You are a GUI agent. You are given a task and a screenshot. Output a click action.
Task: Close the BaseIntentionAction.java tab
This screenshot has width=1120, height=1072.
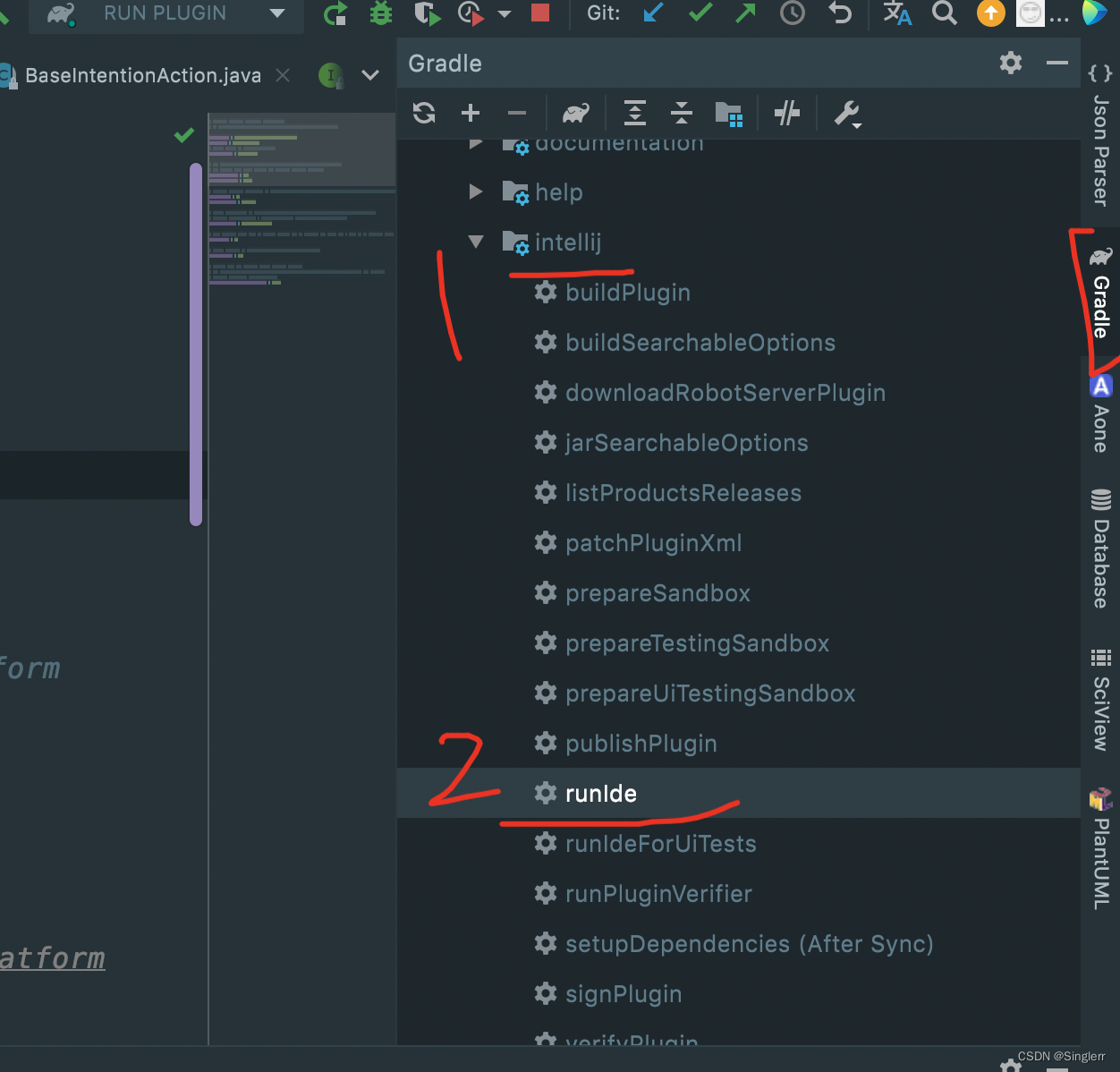click(x=283, y=75)
